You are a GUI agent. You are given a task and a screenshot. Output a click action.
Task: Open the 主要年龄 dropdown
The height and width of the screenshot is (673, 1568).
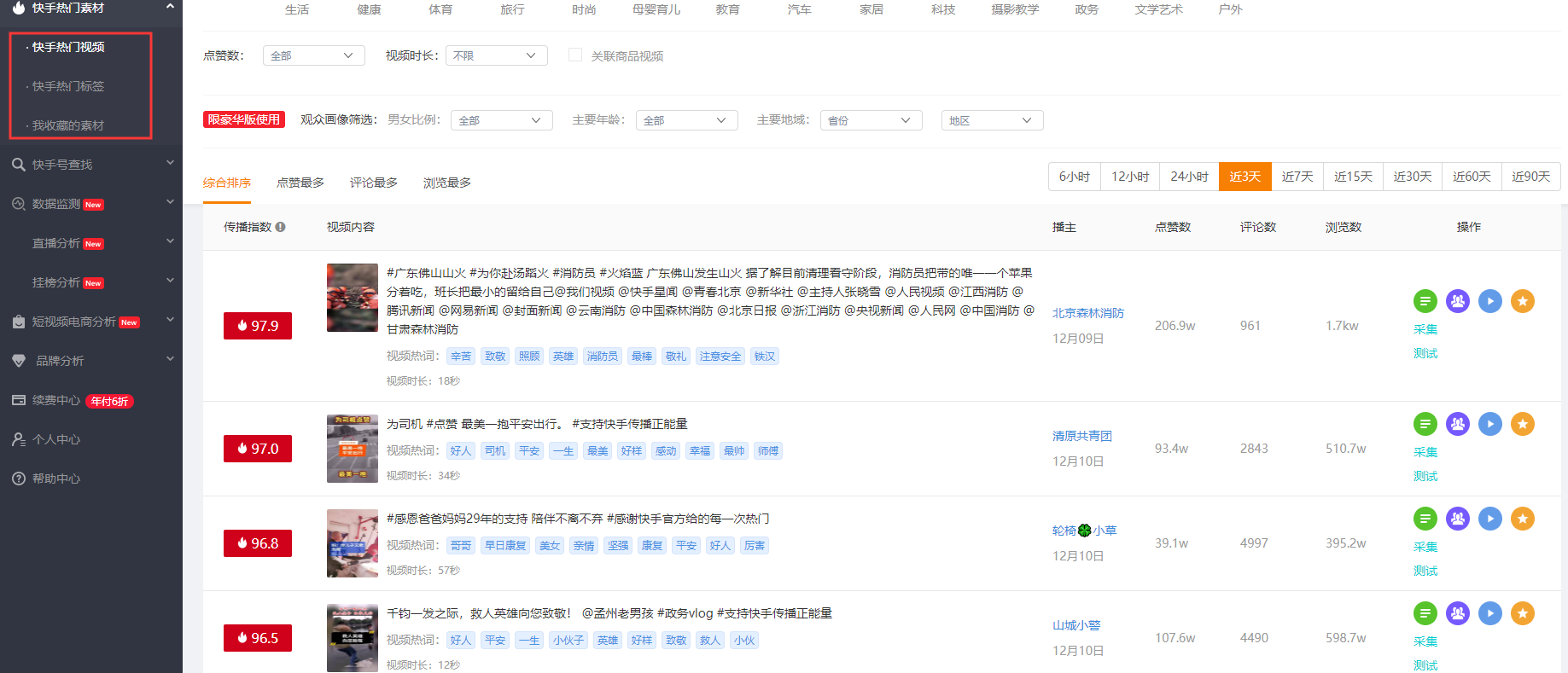pos(686,120)
